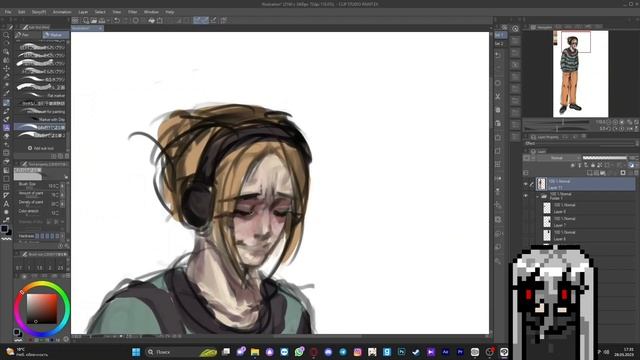Pick a color on the color wheel square

click(x=42, y=309)
